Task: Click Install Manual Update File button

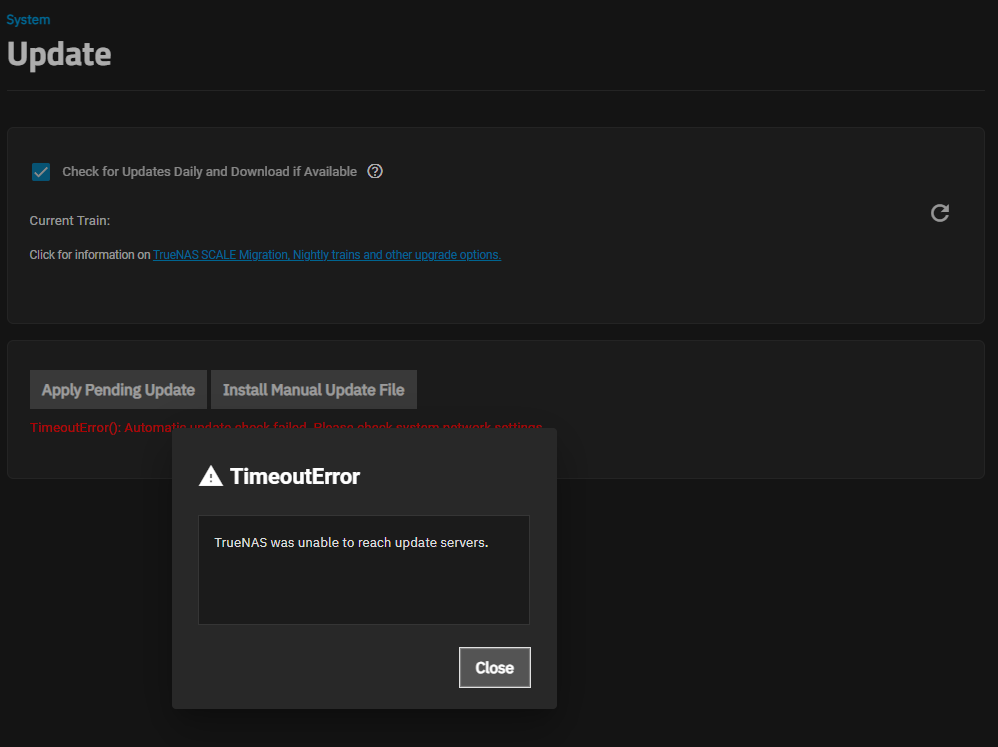Action: tap(314, 389)
